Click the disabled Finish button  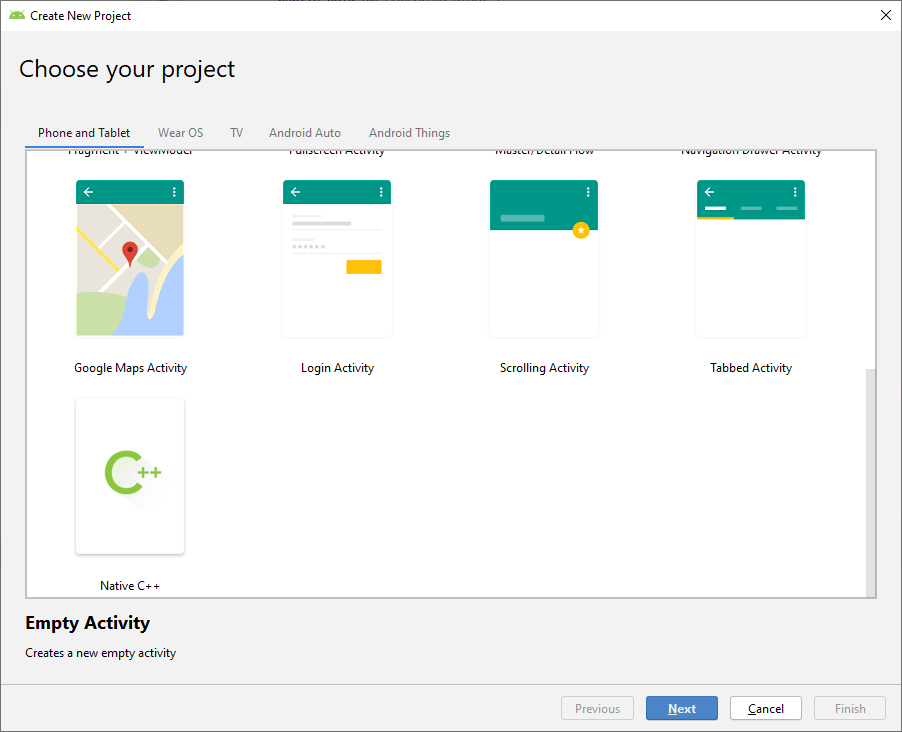(x=849, y=708)
